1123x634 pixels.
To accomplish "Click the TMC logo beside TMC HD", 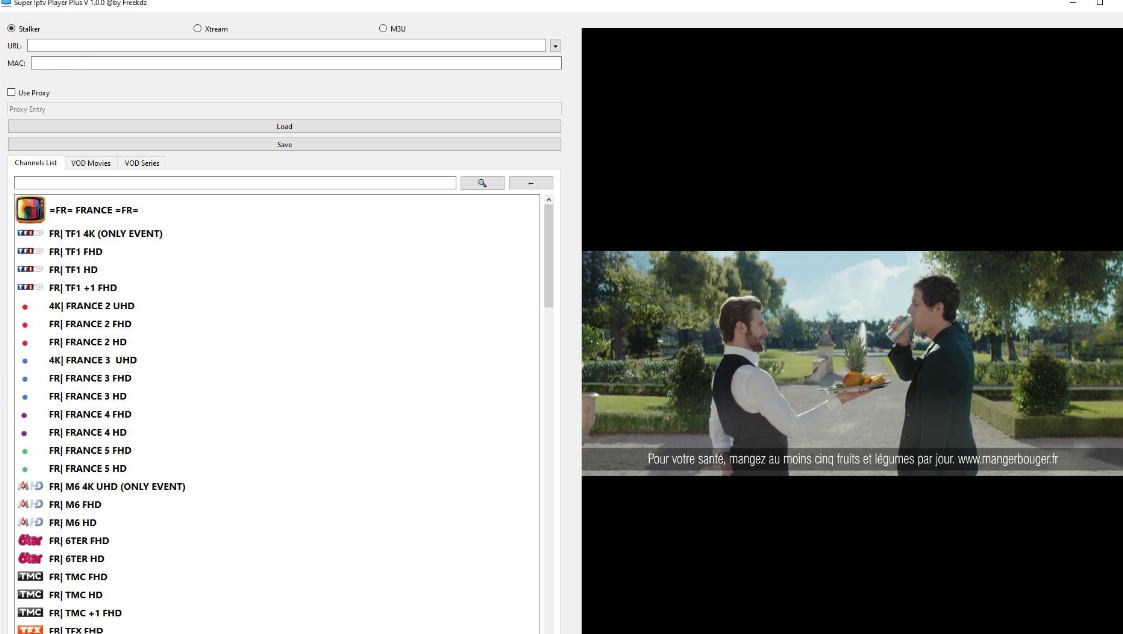I will [x=30, y=595].
